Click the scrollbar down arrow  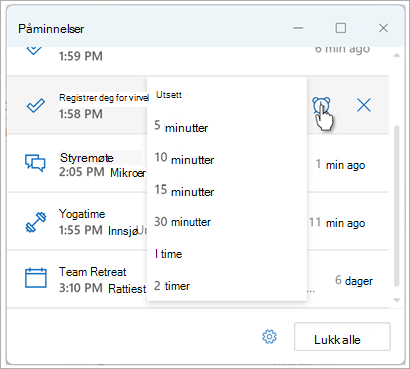396,300
